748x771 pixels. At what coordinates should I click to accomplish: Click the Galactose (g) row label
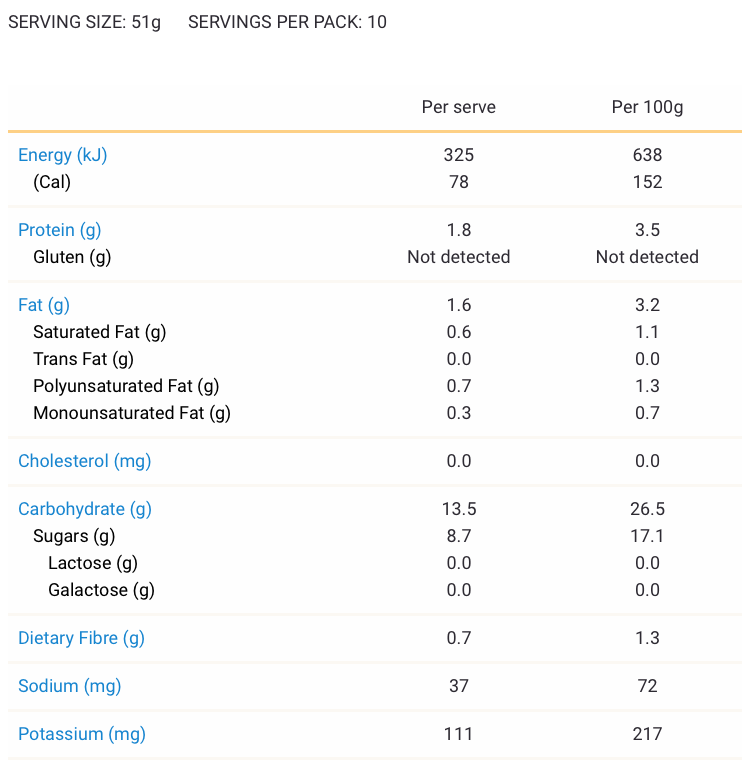101,591
